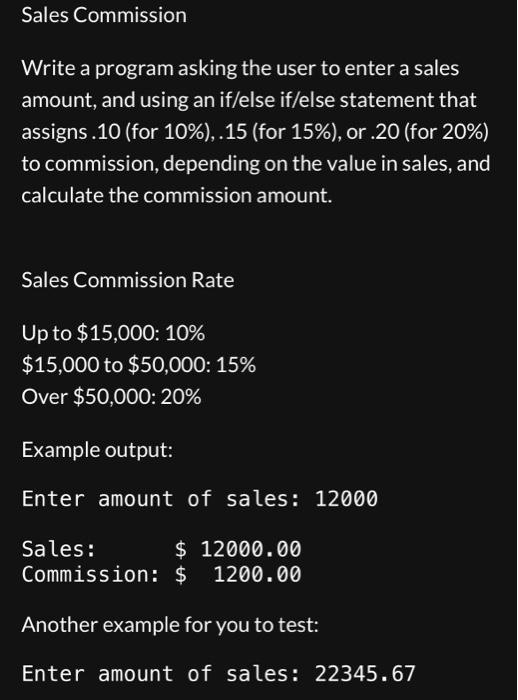Screen dimensions: 518x700
Task: Click the line starting "Write a program asking"
Action: pos(240,68)
